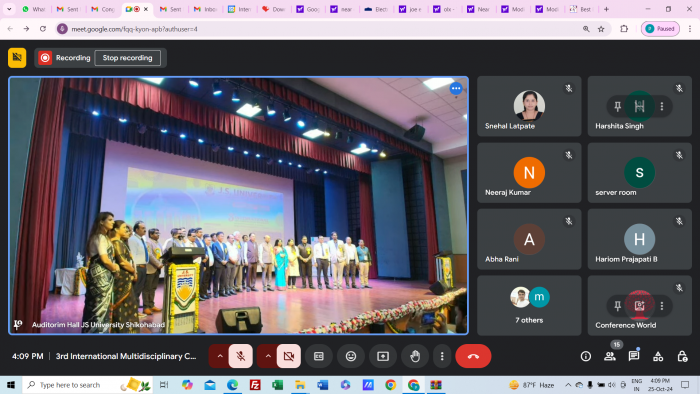Open the activities icon
700x394 pixels.
pos(658,356)
